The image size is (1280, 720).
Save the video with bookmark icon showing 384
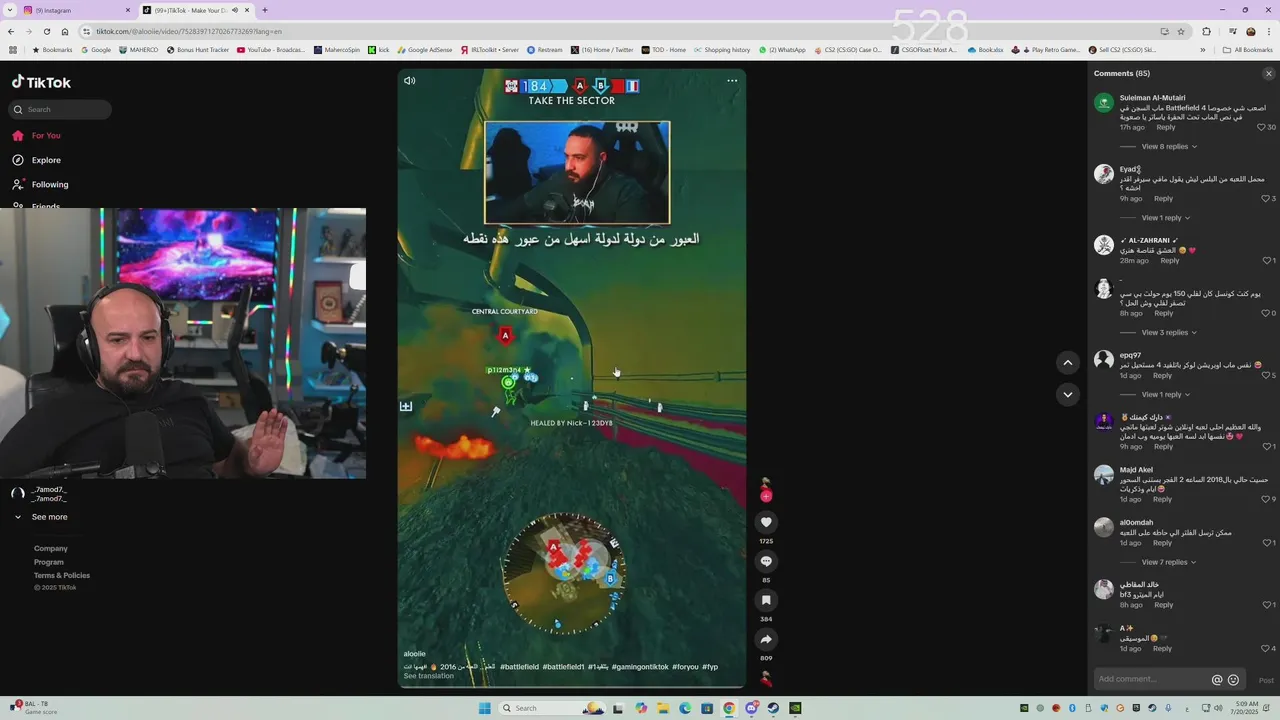click(x=766, y=600)
